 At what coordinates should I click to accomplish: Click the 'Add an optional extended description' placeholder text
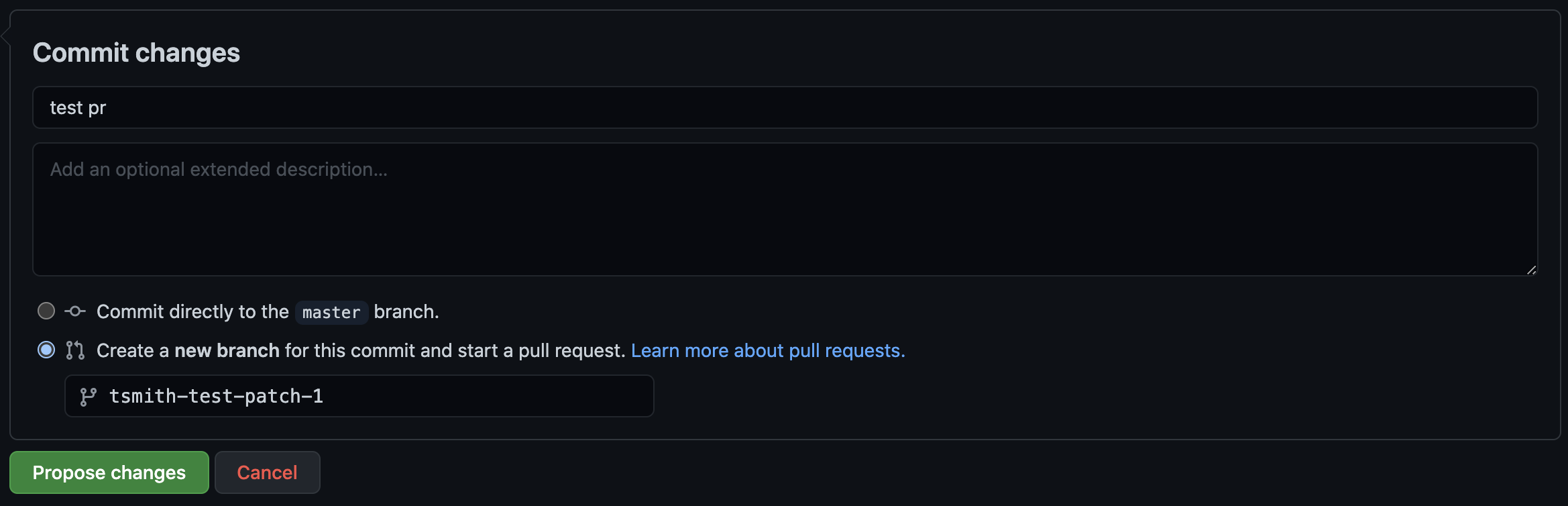[219, 169]
